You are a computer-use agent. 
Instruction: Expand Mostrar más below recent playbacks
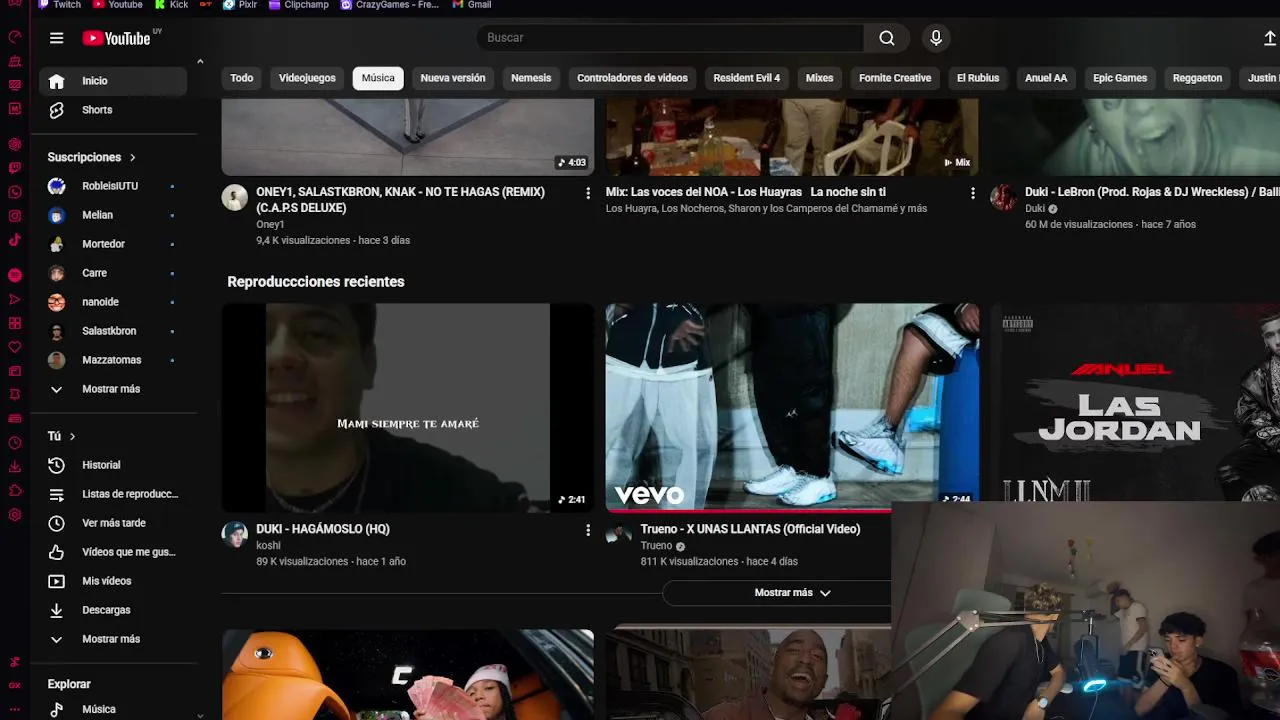click(792, 593)
